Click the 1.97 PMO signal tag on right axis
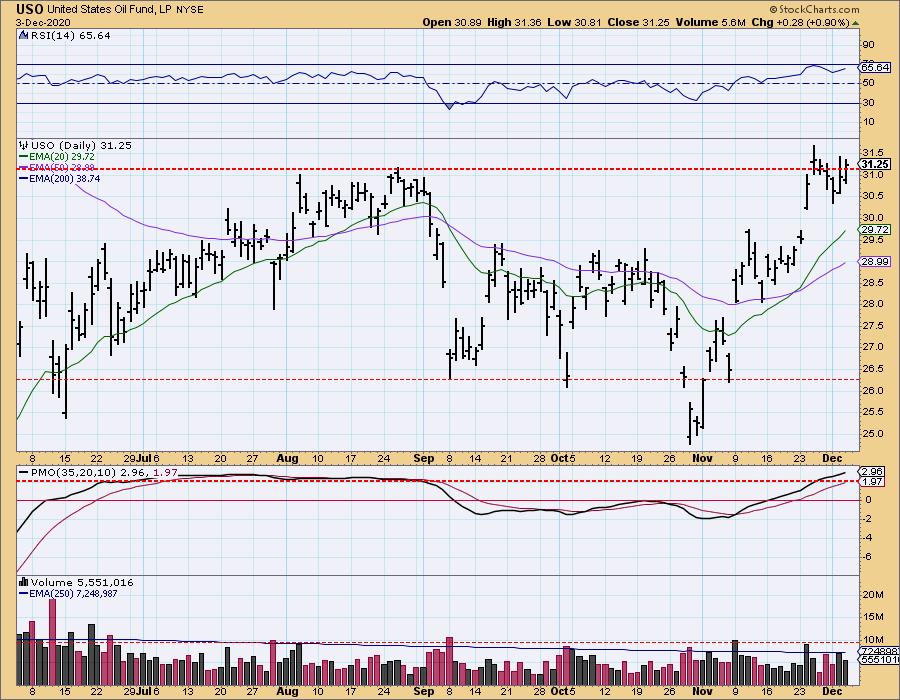Screen dimensions: 900x700 click(x=872, y=481)
